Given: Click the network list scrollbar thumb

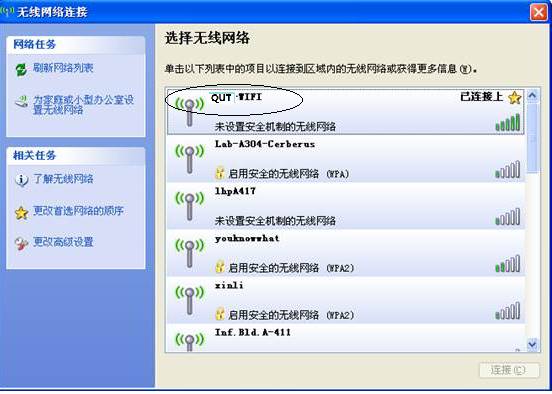Looking at the screenshot, I should pyautogui.click(x=532, y=138).
